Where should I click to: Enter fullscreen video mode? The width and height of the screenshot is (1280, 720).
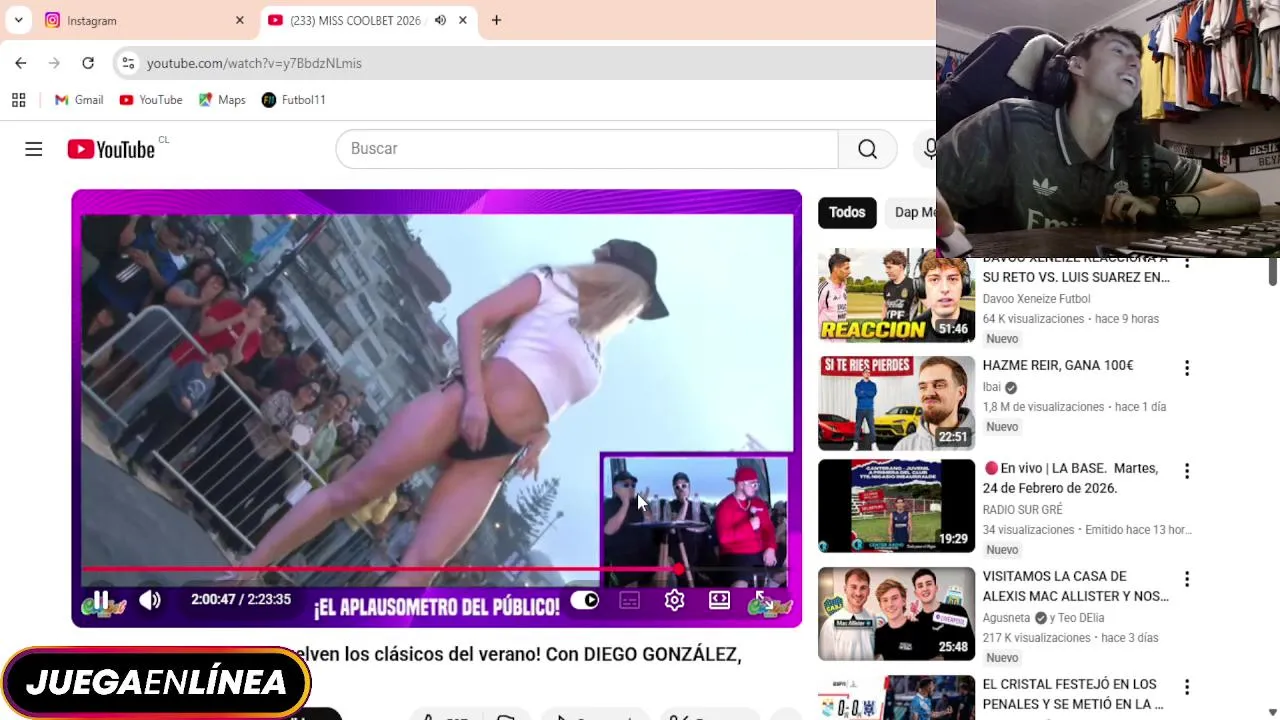(x=763, y=600)
